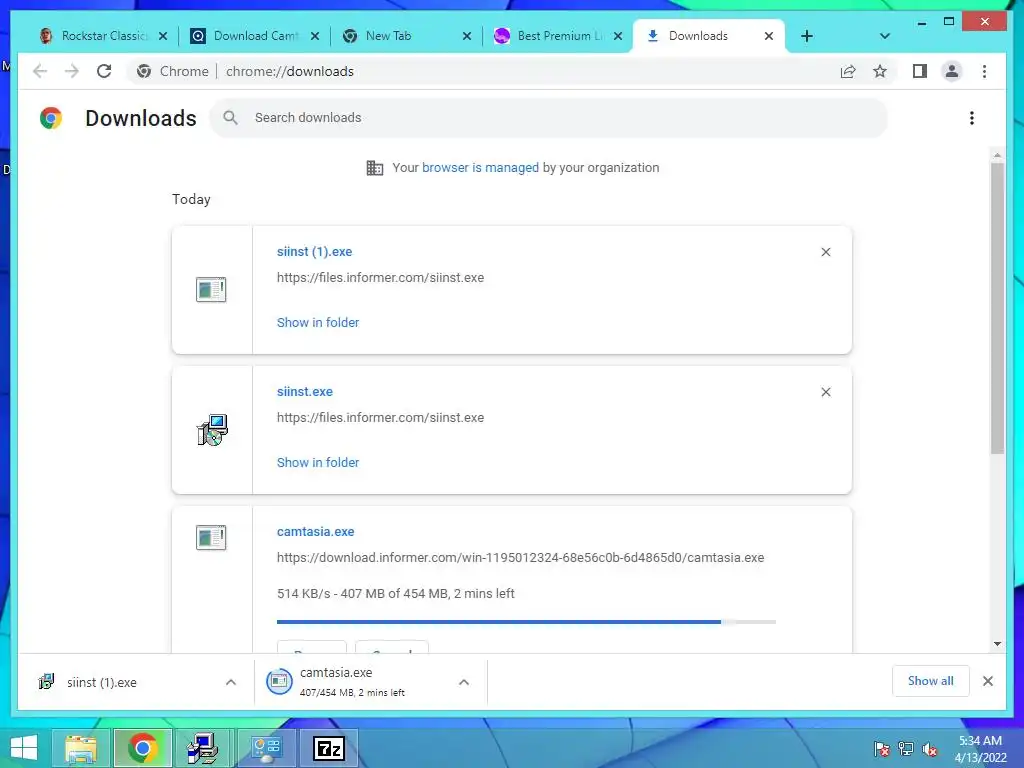This screenshot has height=768, width=1024.
Task: Click the magnifier icon in search downloads
Action: (230, 118)
